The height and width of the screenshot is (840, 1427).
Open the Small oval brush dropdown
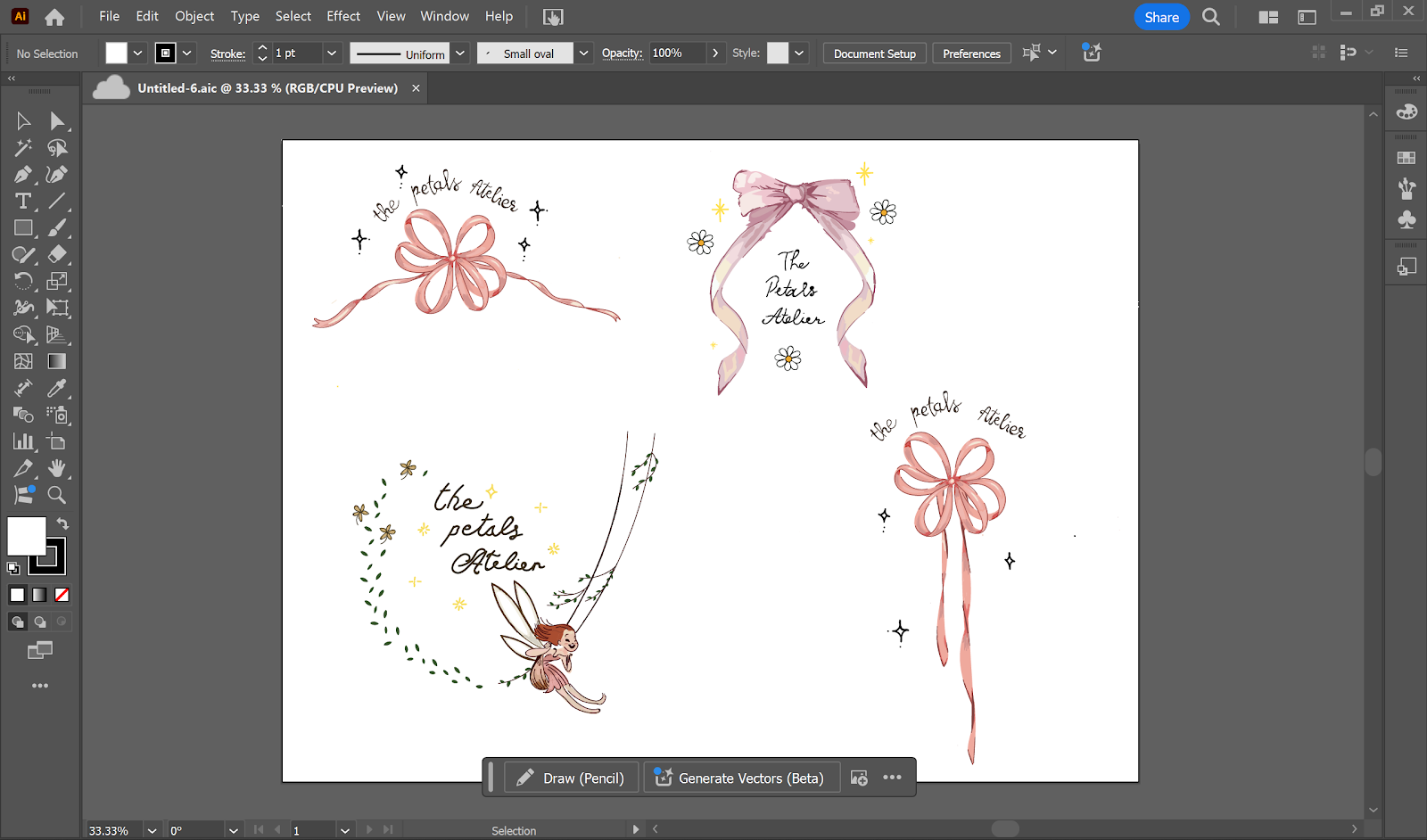point(583,54)
